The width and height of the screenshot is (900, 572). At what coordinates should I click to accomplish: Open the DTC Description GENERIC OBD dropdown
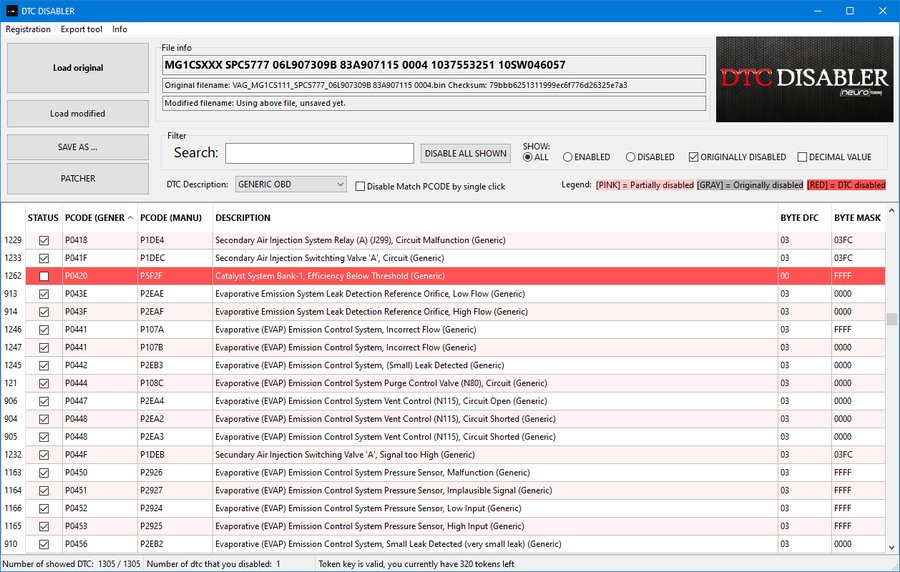click(291, 185)
